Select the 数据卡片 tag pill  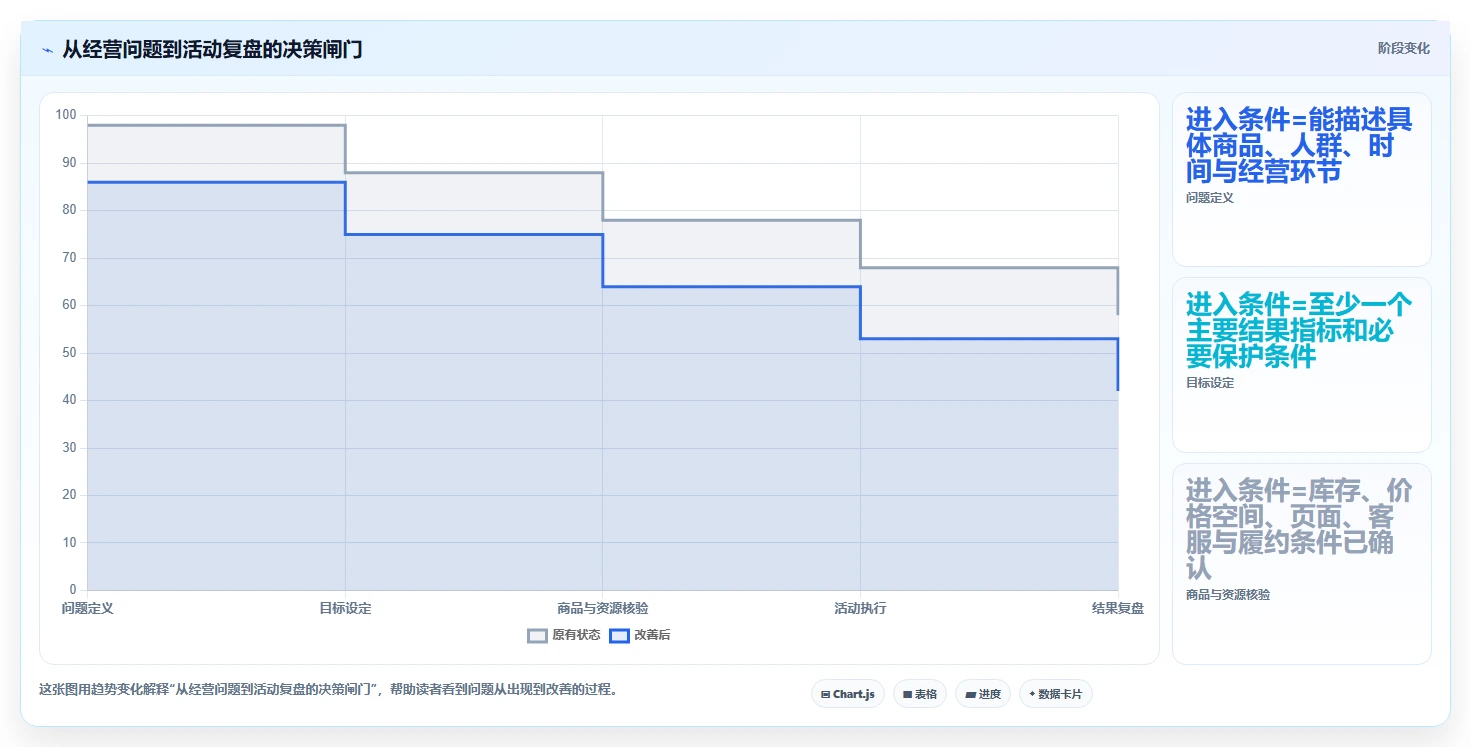pos(1056,694)
